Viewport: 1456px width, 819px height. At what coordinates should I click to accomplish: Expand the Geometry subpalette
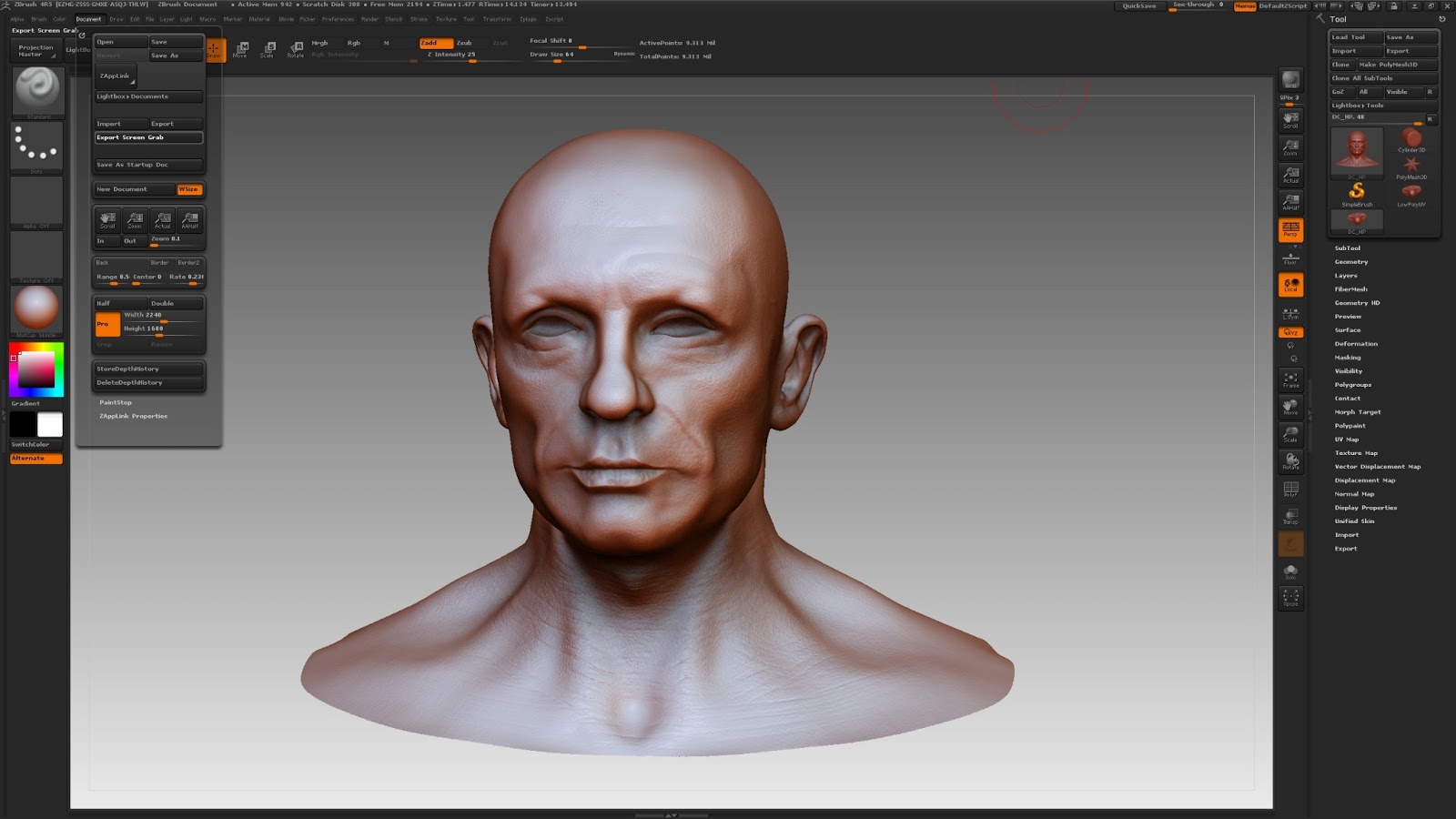(1350, 262)
